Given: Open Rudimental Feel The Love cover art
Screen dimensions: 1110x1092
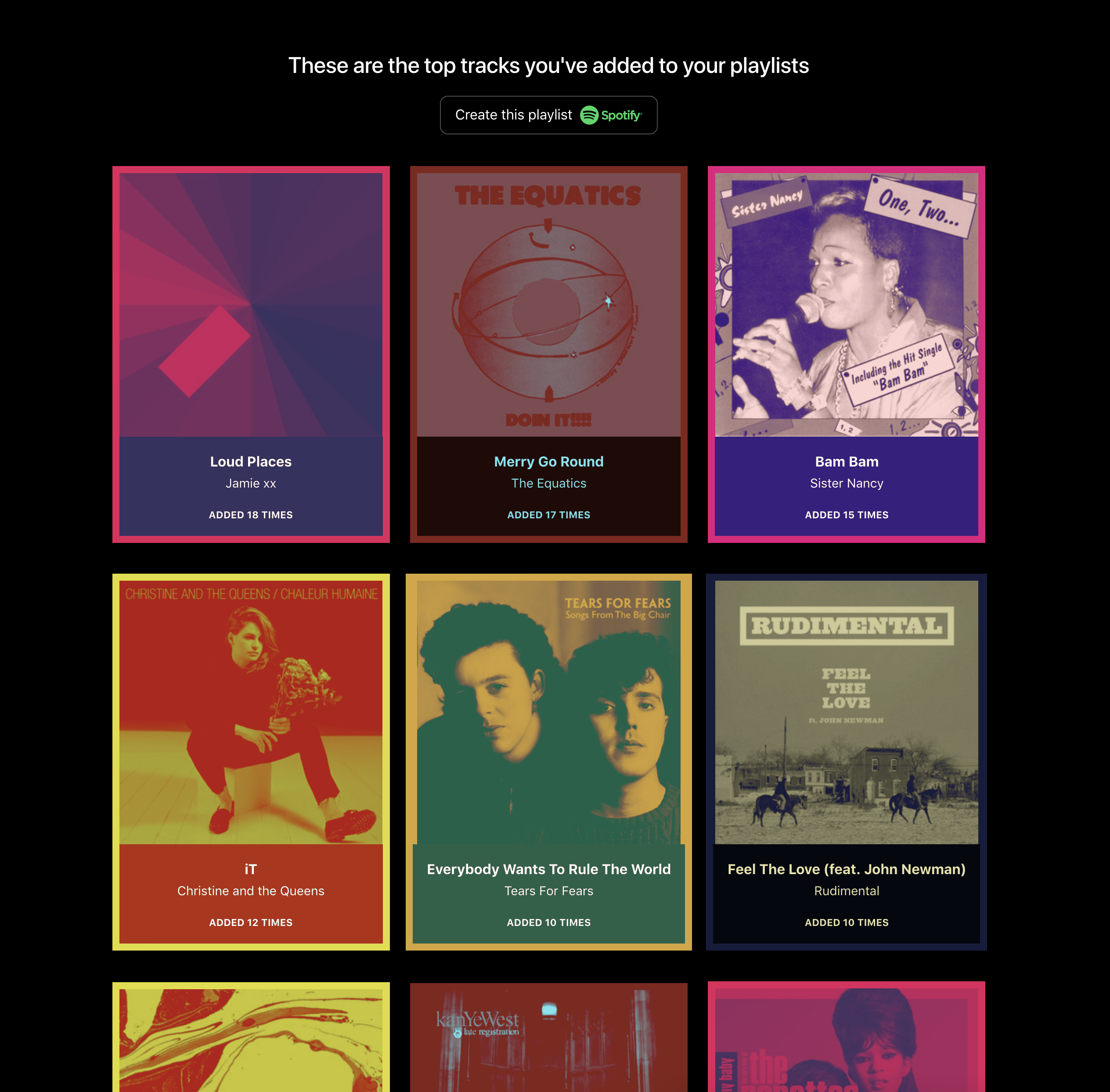Looking at the screenshot, I should (846, 712).
